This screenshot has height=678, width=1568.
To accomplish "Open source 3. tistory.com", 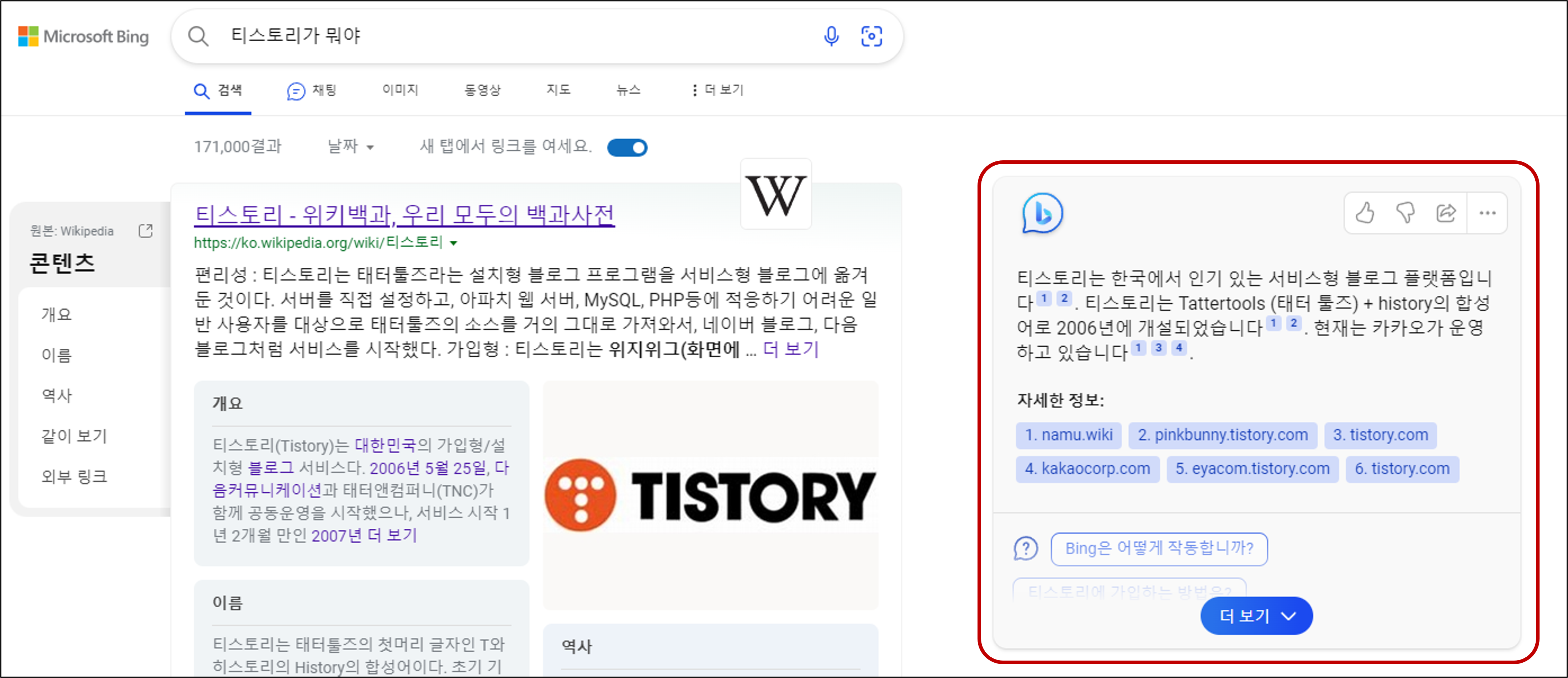I will point(1381,436).
